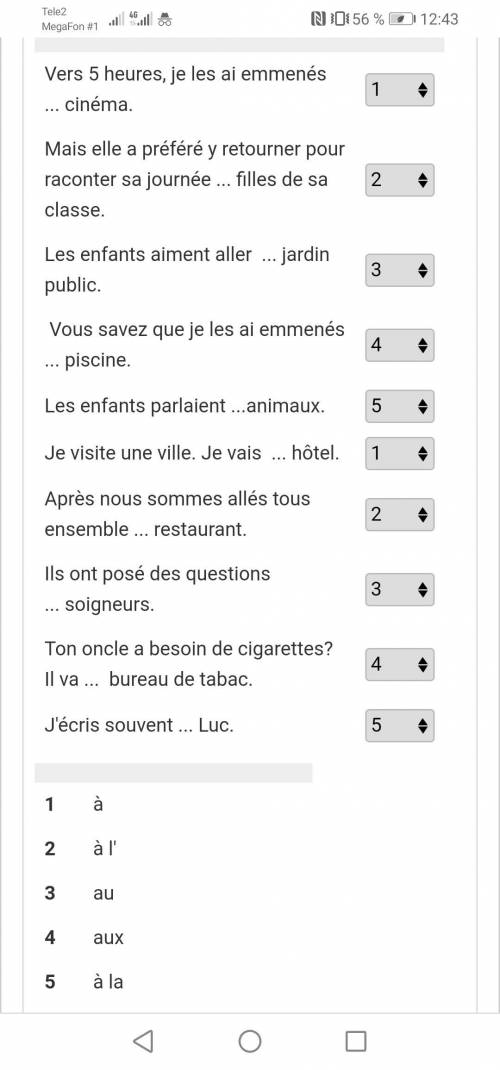Open dropdown beside 'Je vais ... hôtel'
The width and height of the screenshot is (500, 1070).
(x=400, y=453)
